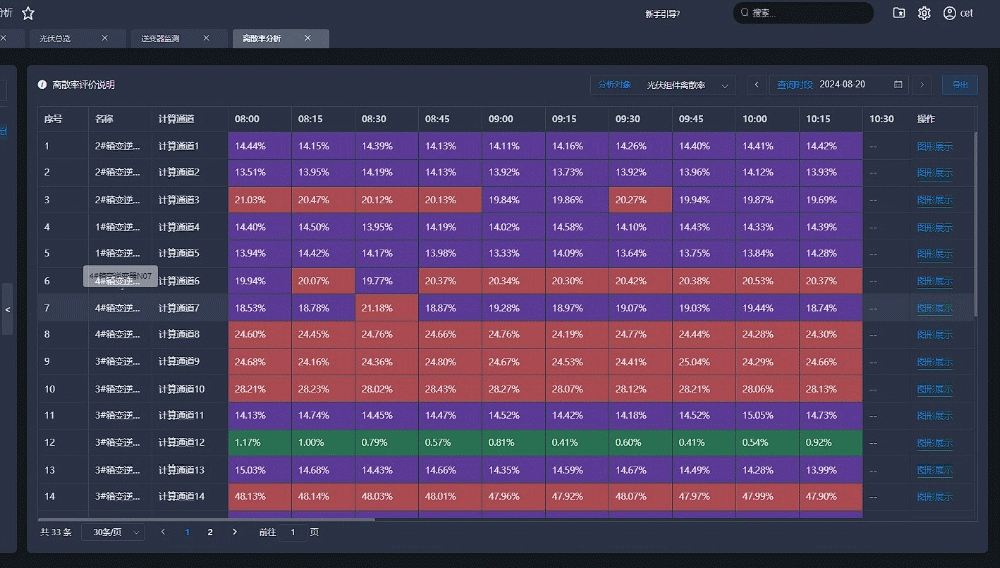Open the 30条/页 page size dropdown
This screenshot has height=568, width=1000.
[x=113, y=532]
